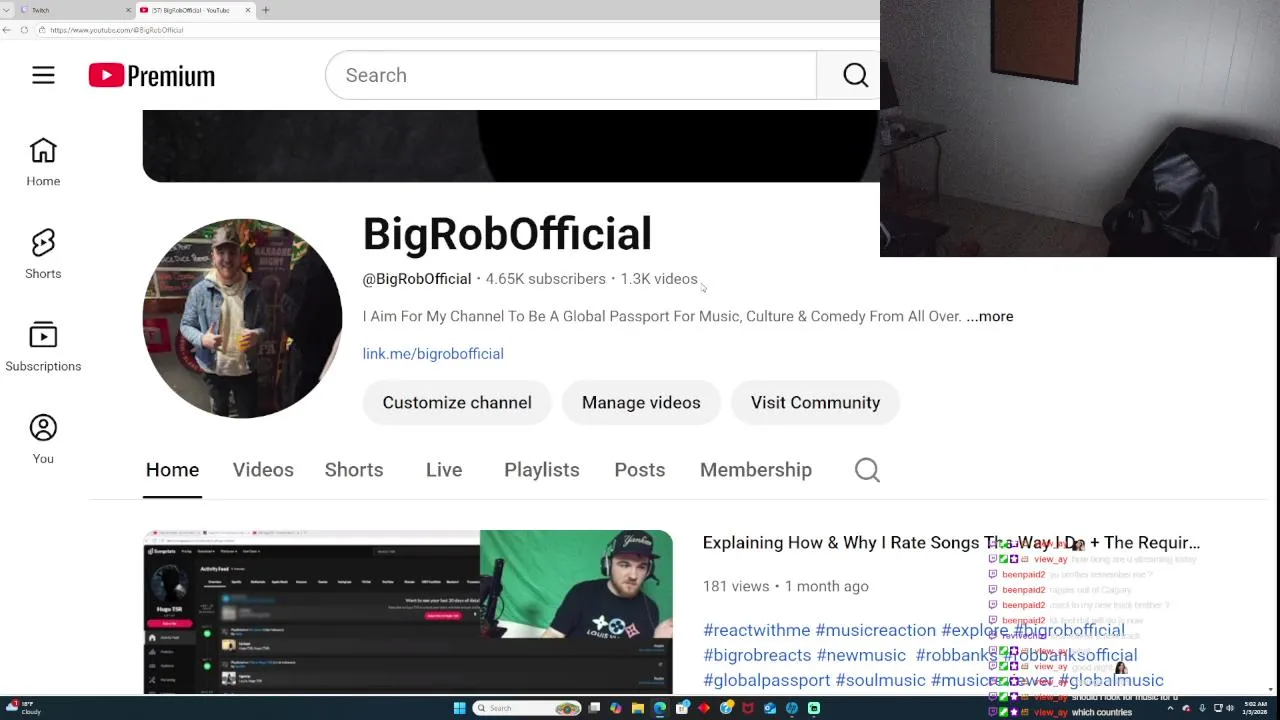Viewport: 1280px width, 720px height.
Task: Go back with the browser back arrow
Action: [x=7, y=30]
